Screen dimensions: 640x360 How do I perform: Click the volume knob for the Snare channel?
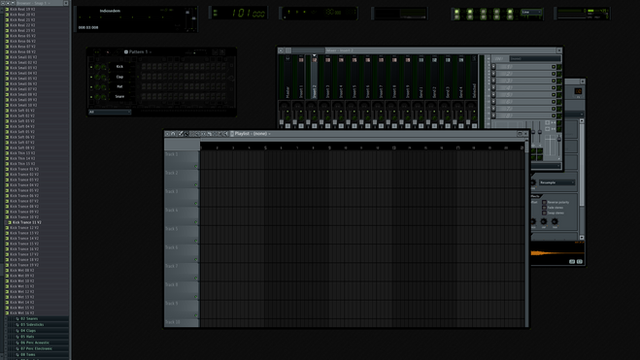pyautogui.click(x=104, y=97)
